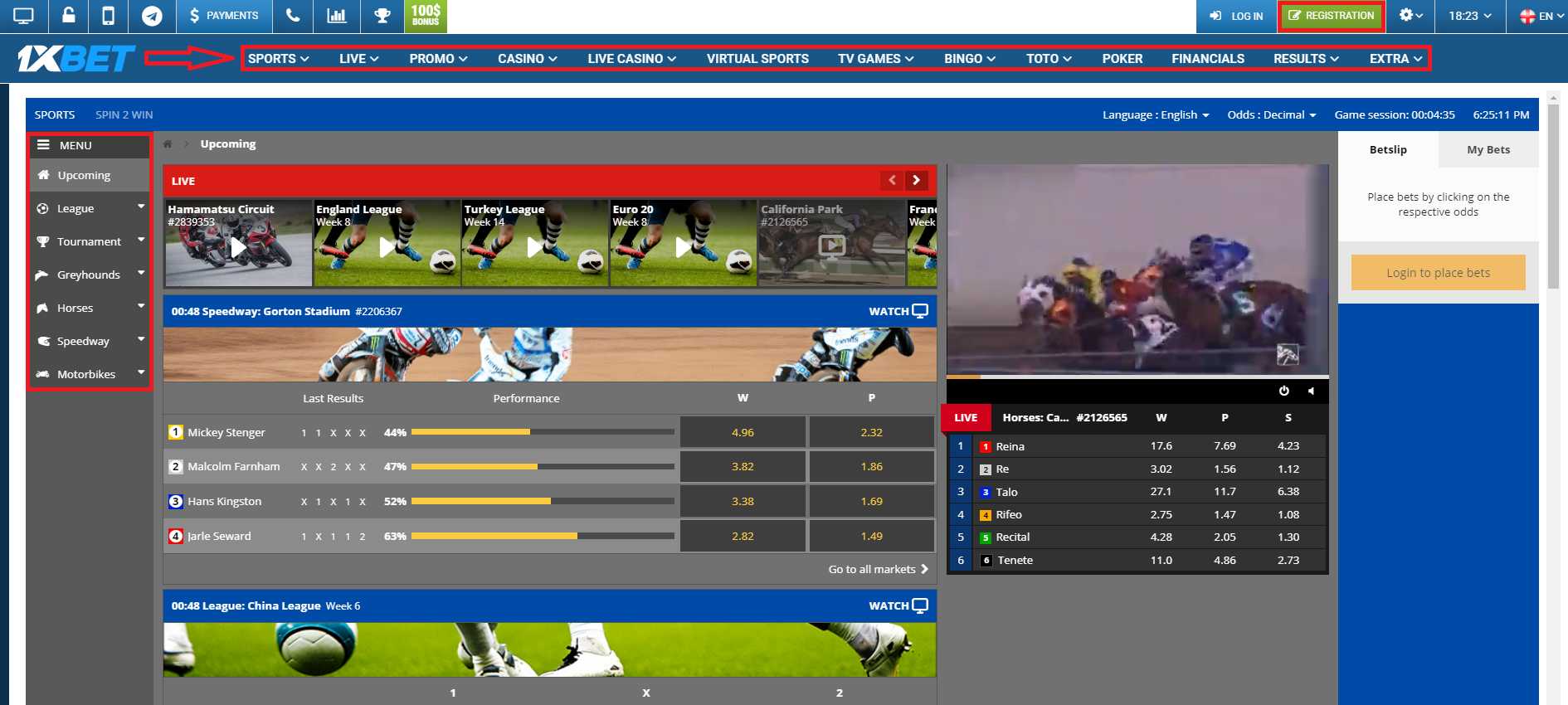Open the settings gear menu

point(1410,16)
